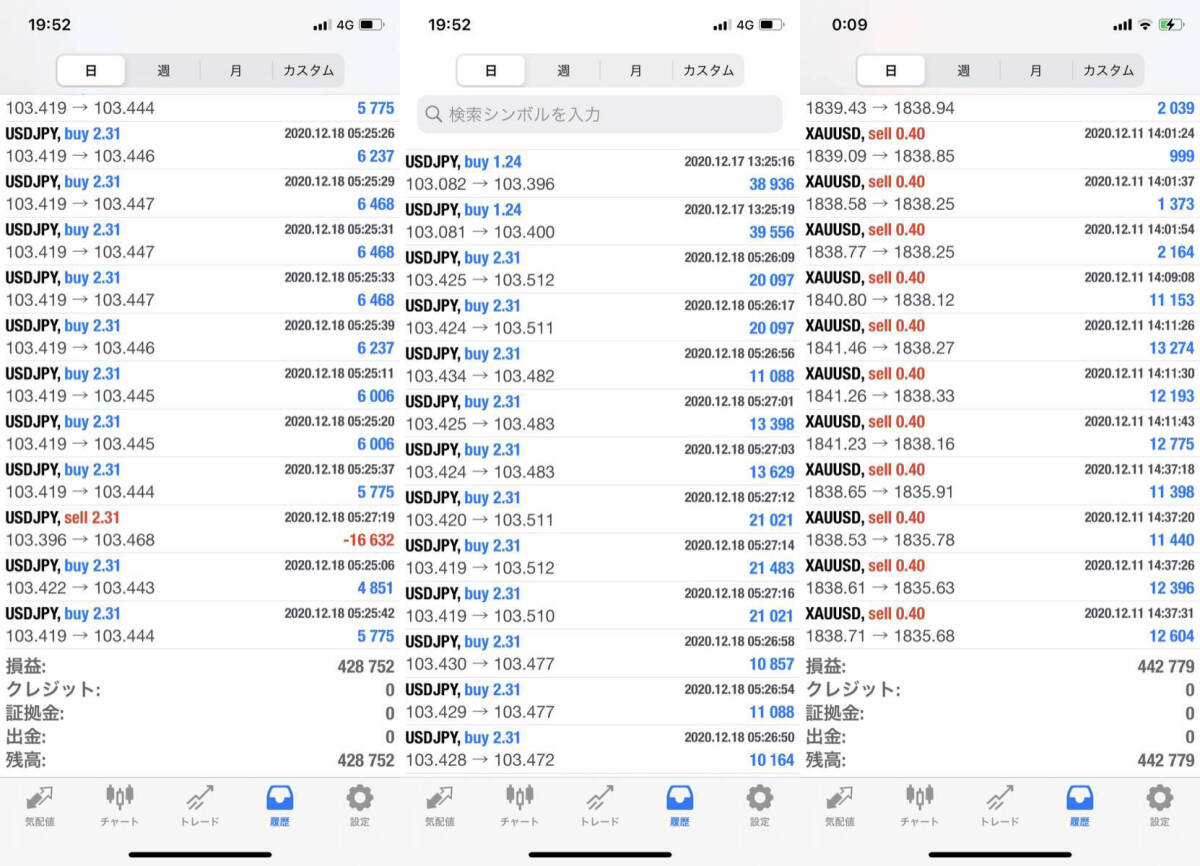Open USDJPY buy trade dated 2020.12.18 05:26:09
Screen dimensions: 1200x866
coord(600,269)
